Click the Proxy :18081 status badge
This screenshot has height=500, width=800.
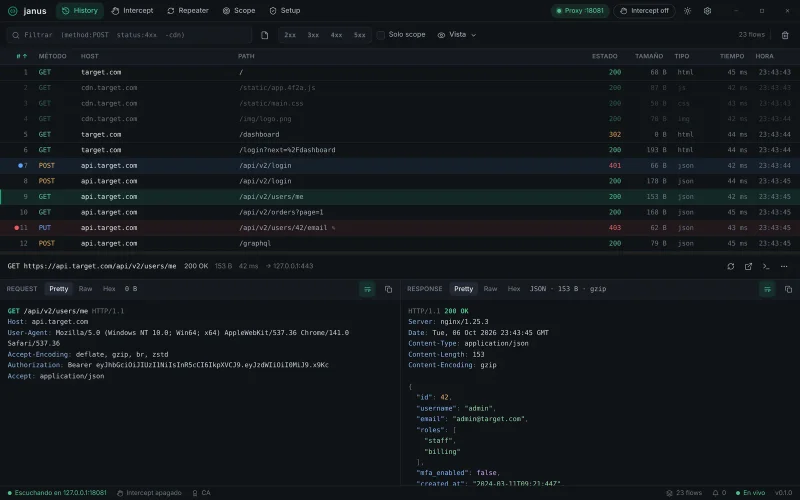tap(580, 11)
